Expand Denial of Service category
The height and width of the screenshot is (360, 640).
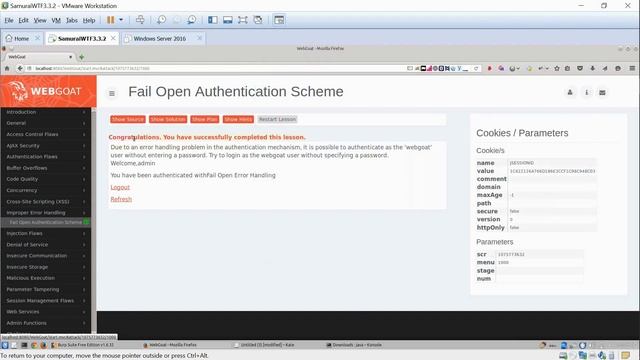(46, 244)
